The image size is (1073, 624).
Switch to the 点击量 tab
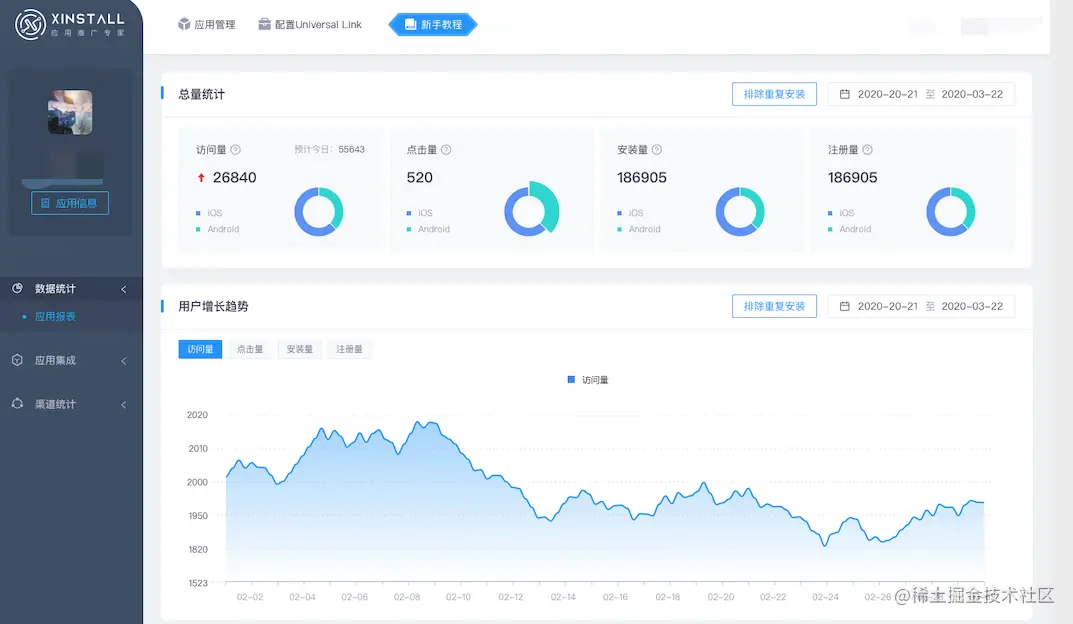(x=249, y=348)
